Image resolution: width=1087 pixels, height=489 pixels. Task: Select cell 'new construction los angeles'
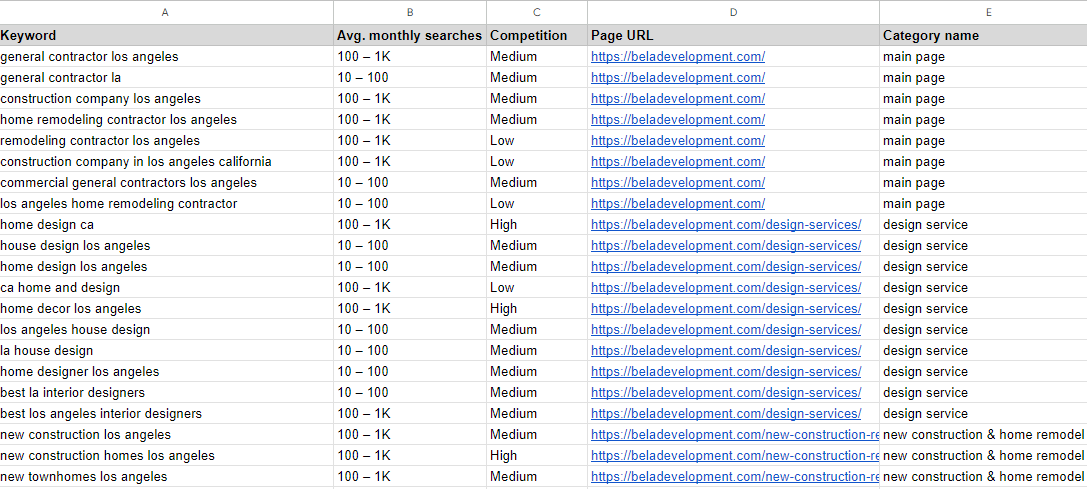(x=166, y=435)
